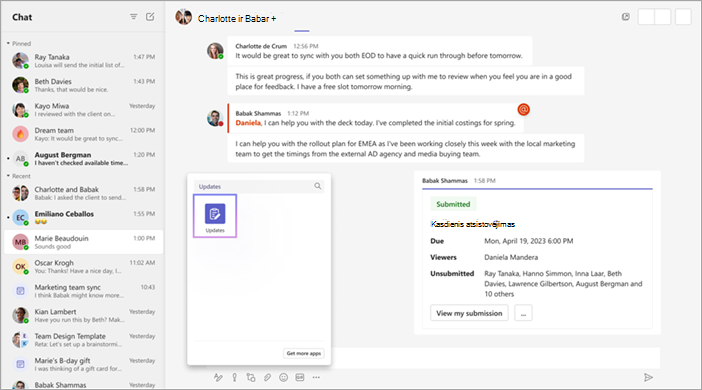702x390 pixels.
Task: Open the emoji picker icon
Action: (x=283, y=377)
